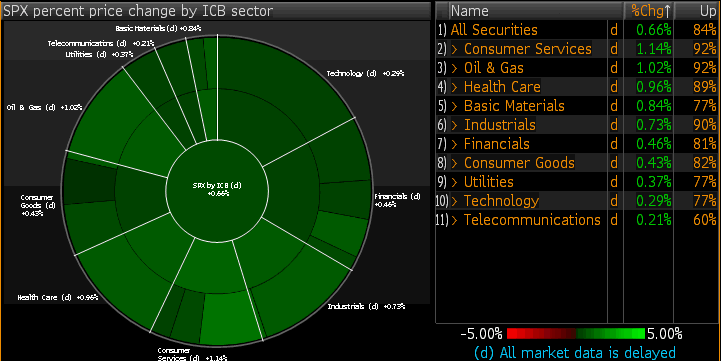Click the 60% Up value
The width and height of the screenshot is (721, 361).
click(704, 220)
